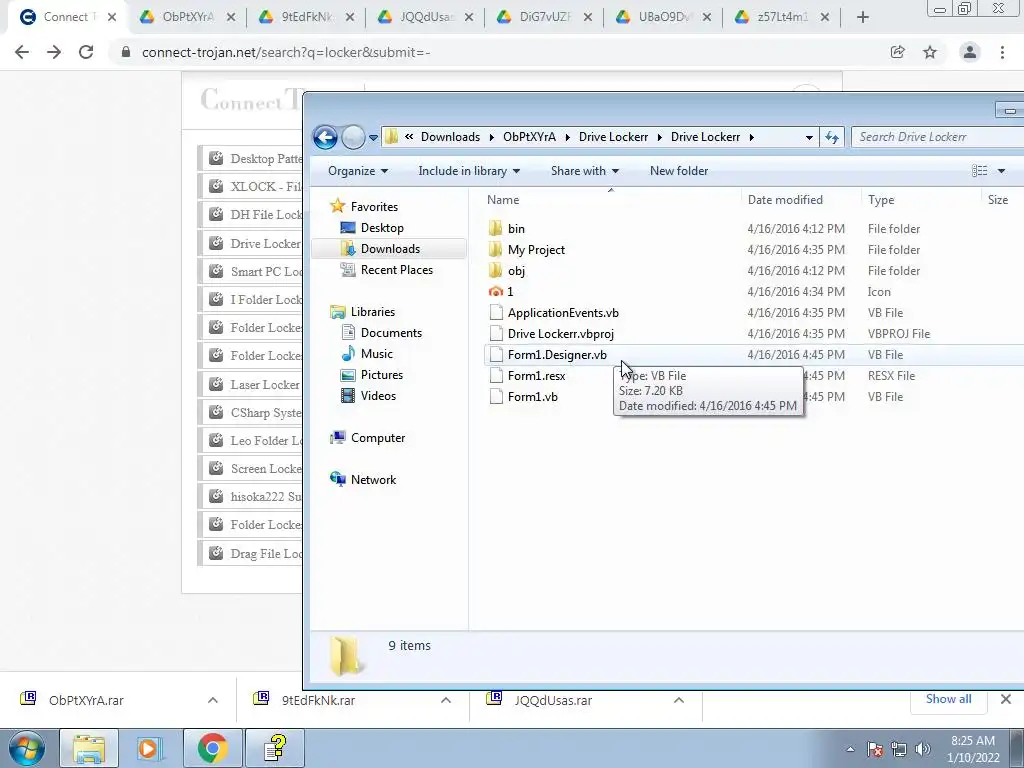Select Downloads in the breadcrumb path

450,137
